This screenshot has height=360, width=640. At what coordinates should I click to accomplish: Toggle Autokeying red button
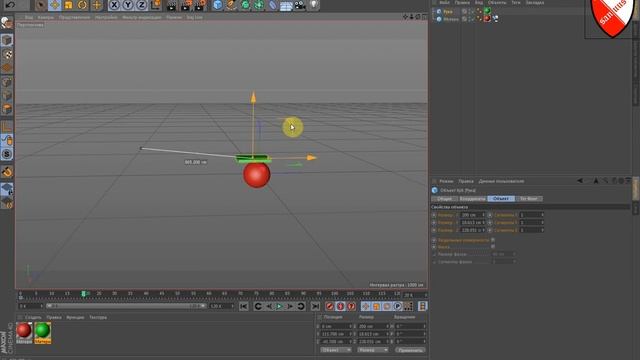[x=340, y=306]
